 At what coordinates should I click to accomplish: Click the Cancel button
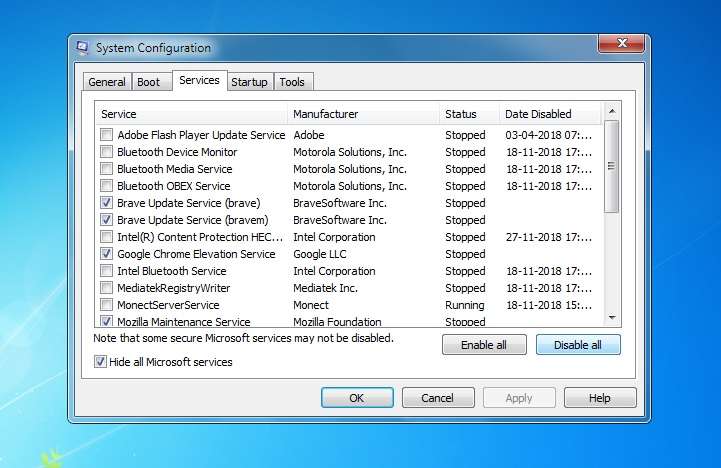(x=438, y=398)
